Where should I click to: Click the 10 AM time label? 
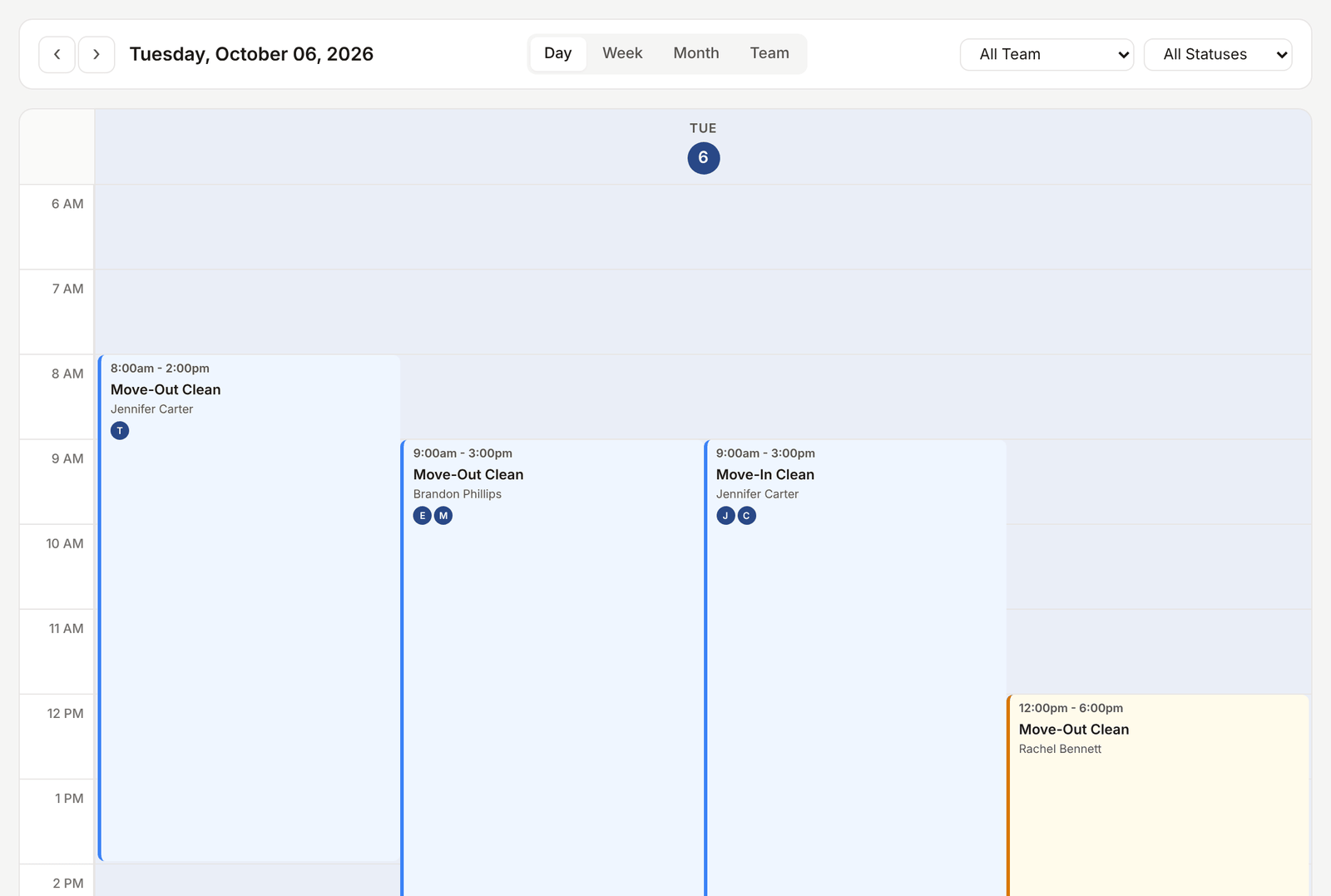[x=65, y=543]
